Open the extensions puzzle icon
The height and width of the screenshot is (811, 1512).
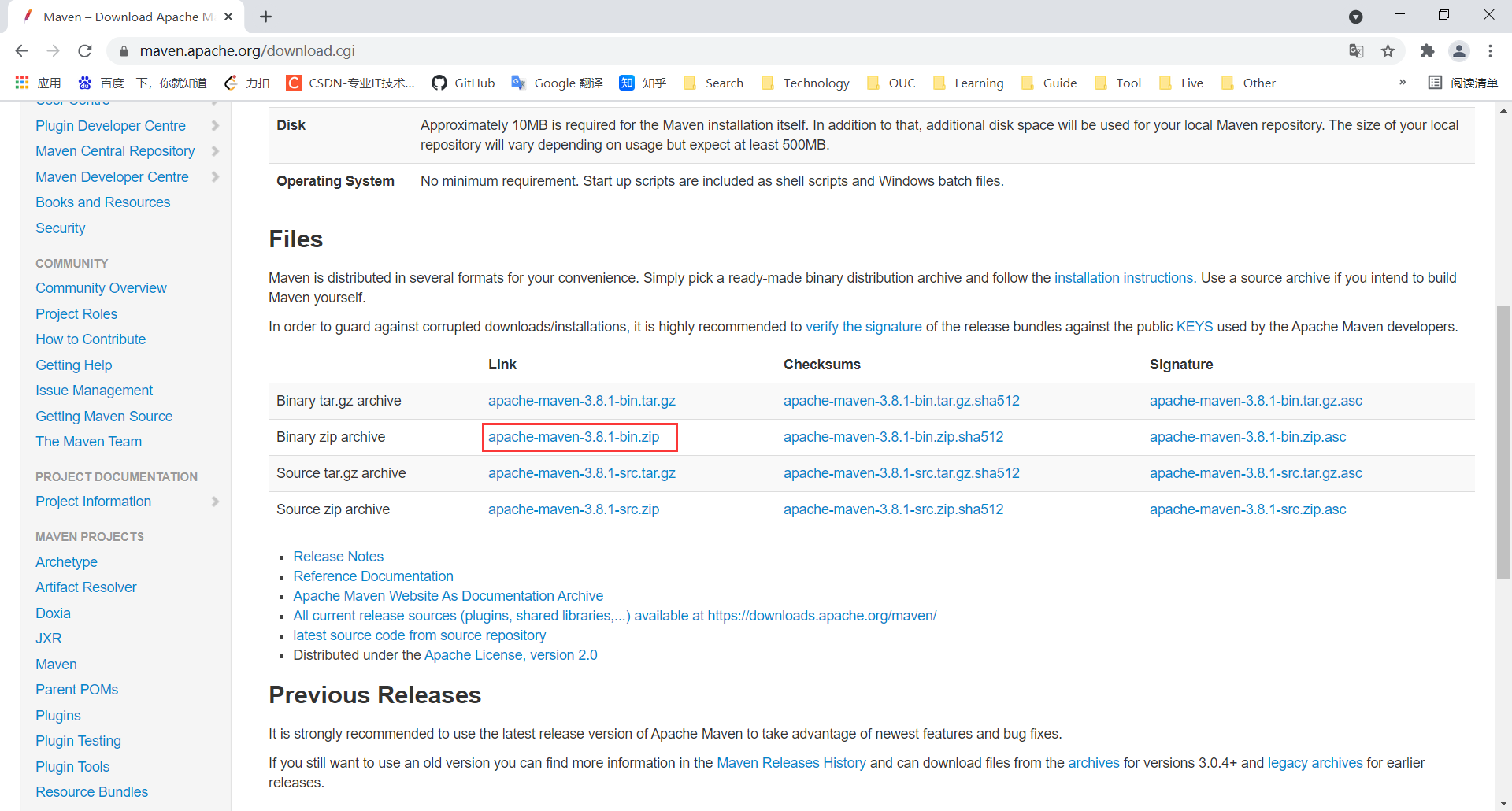pyautogui.click(x=1427, y=51)
